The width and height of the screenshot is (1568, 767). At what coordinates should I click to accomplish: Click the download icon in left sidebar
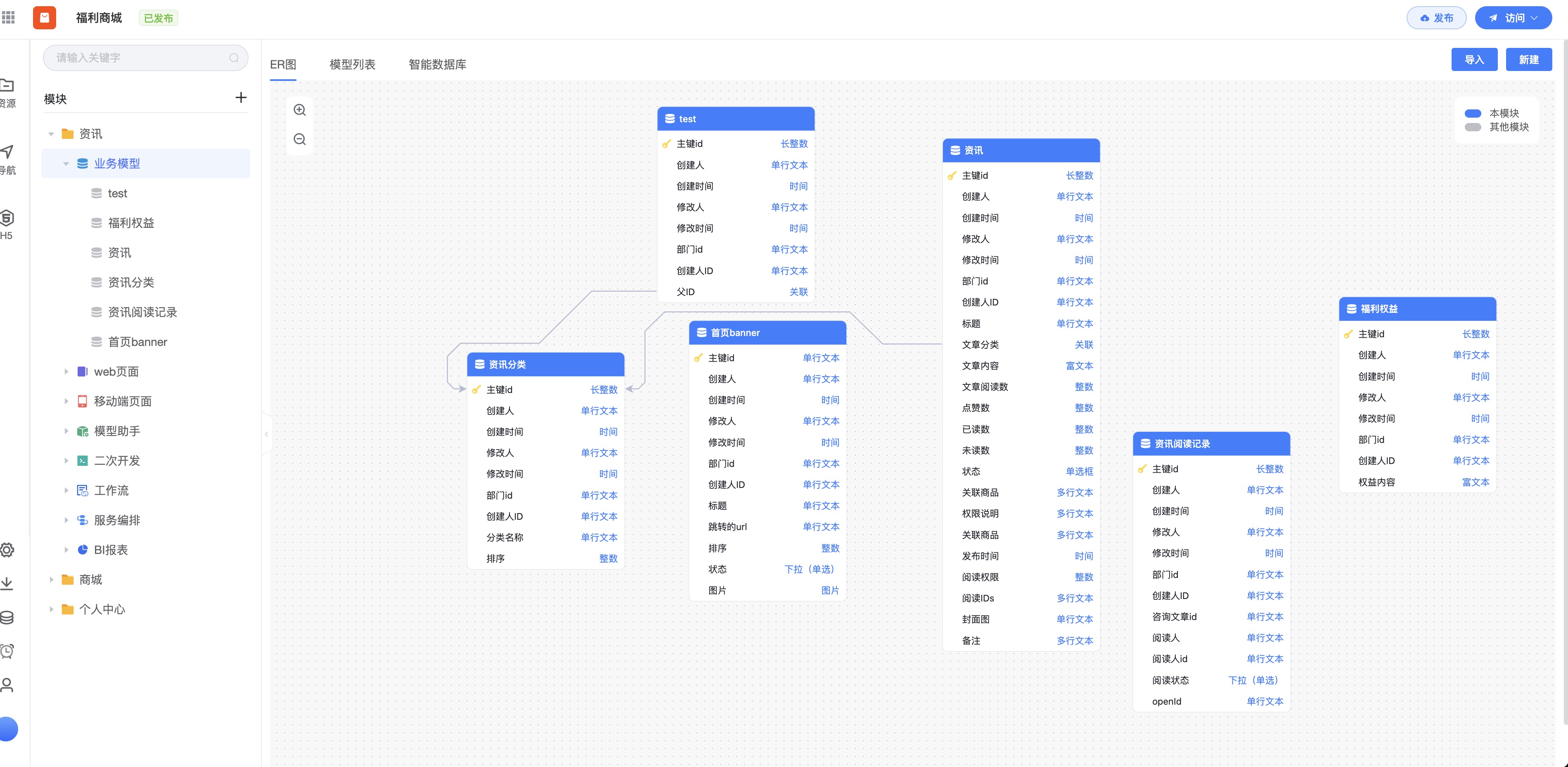point(7,583)
